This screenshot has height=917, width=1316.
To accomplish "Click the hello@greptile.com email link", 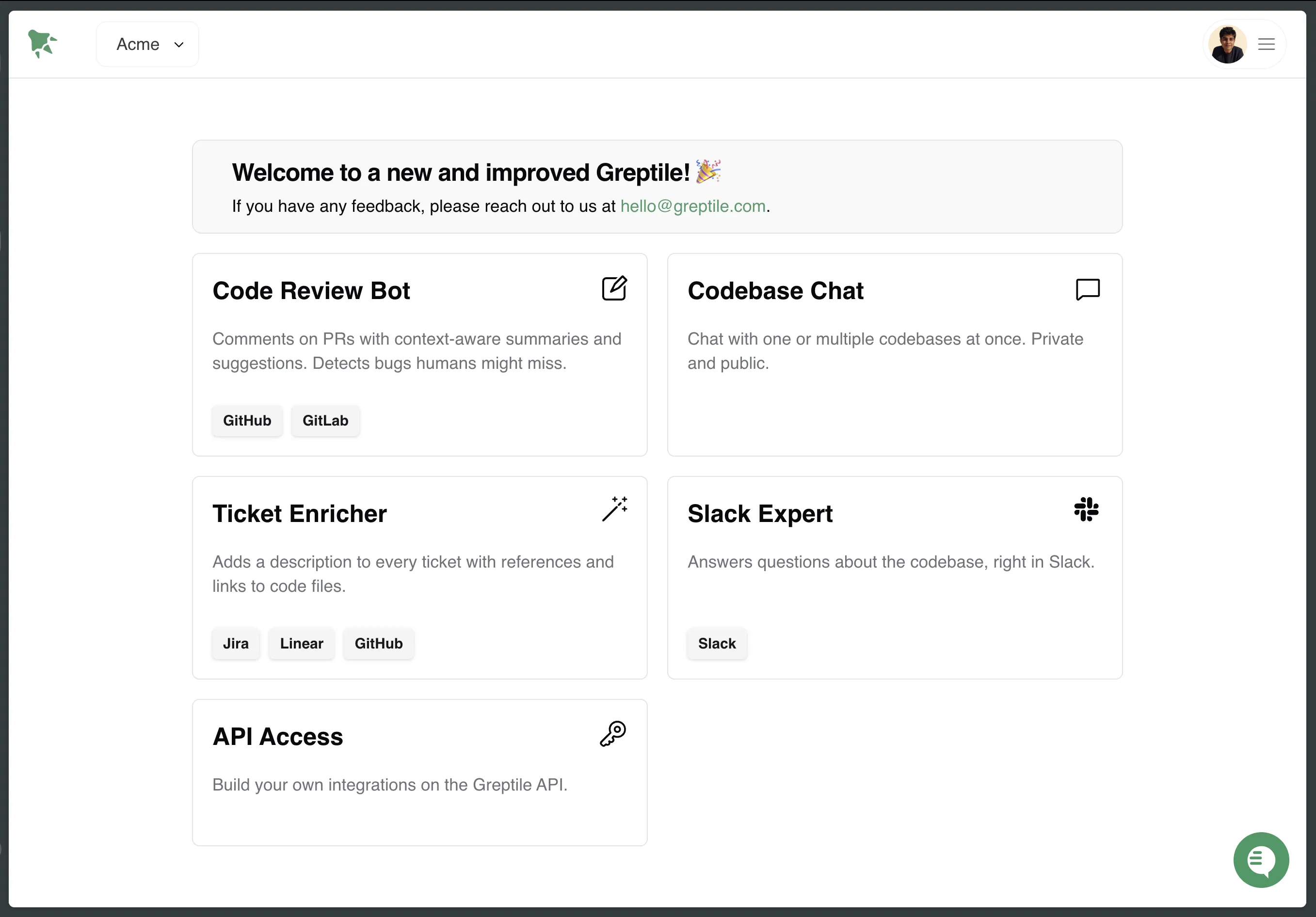I will [x=693, y=207].
